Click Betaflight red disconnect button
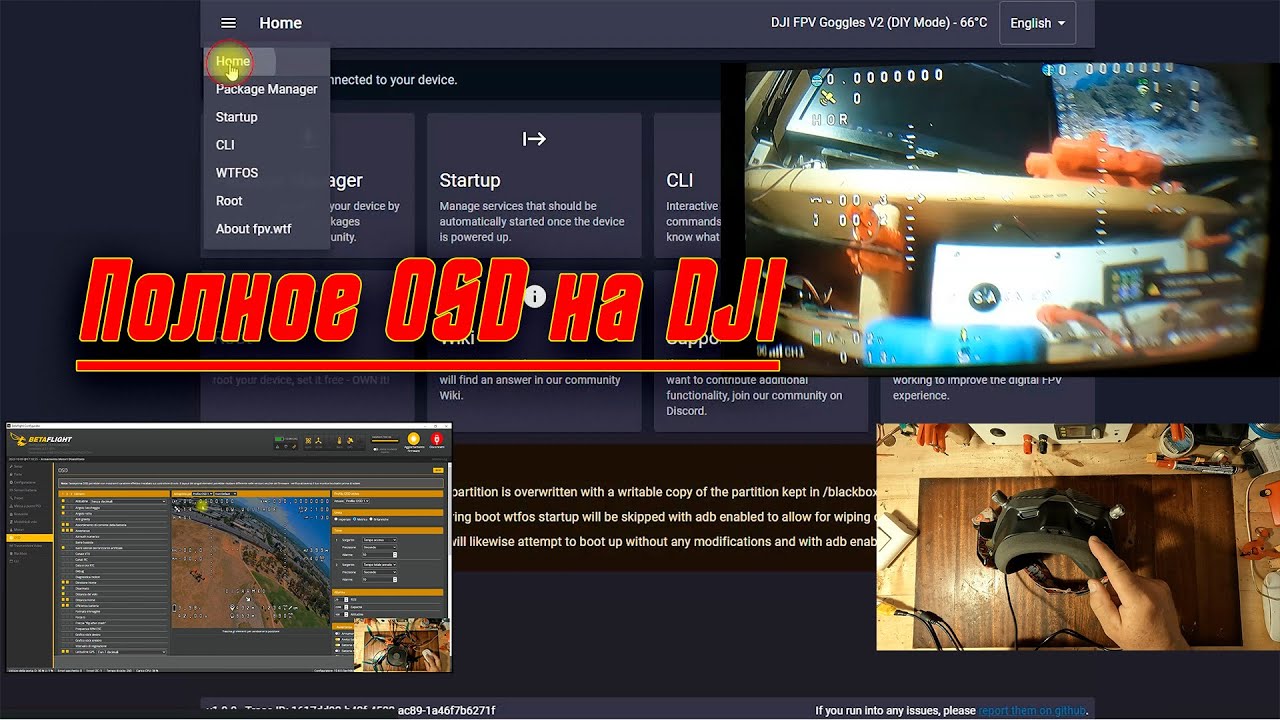This screenshot has height=720, width=1280. click(437, 438)
